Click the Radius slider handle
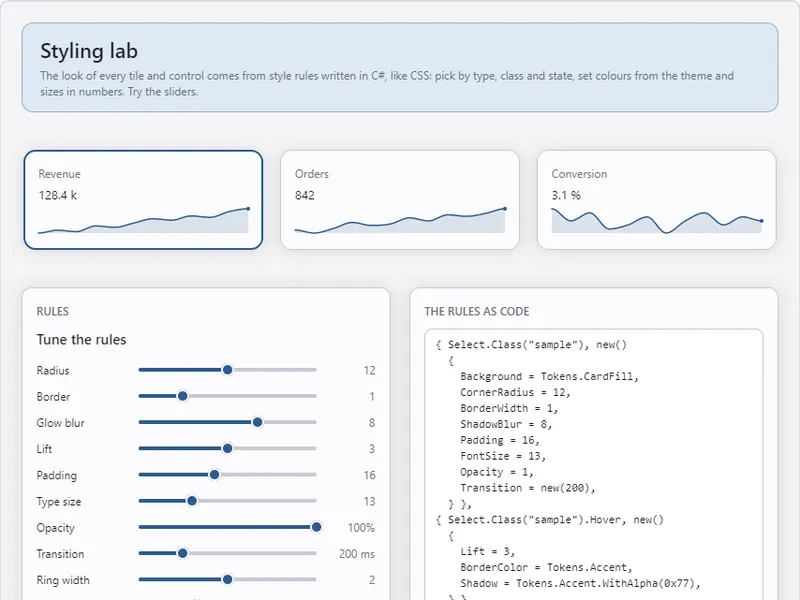Image resolution: width=800 pixels, height=600 pixels. point(228,370)
